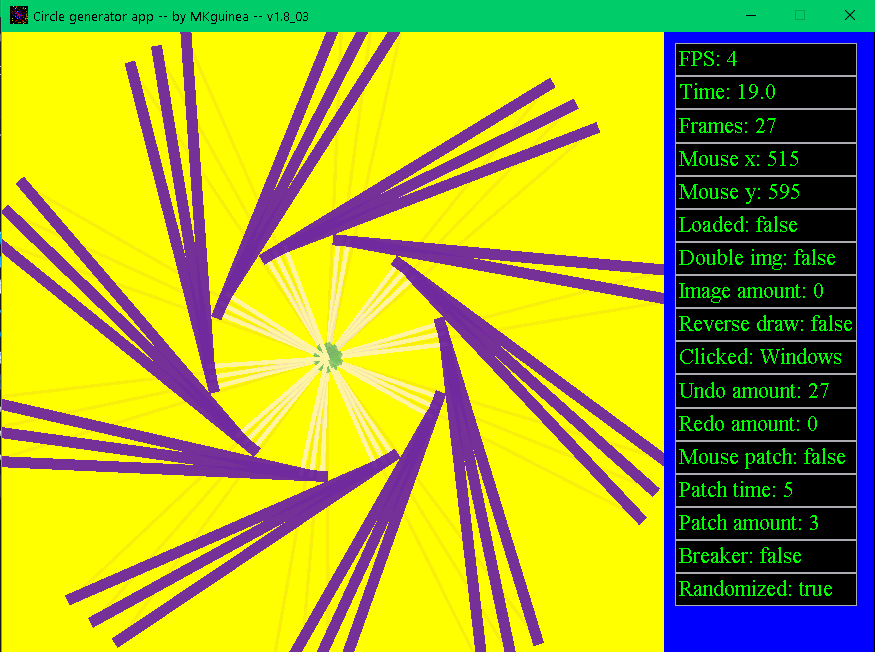
Task: Toggle the Double img: false entry
Action: 766,258
